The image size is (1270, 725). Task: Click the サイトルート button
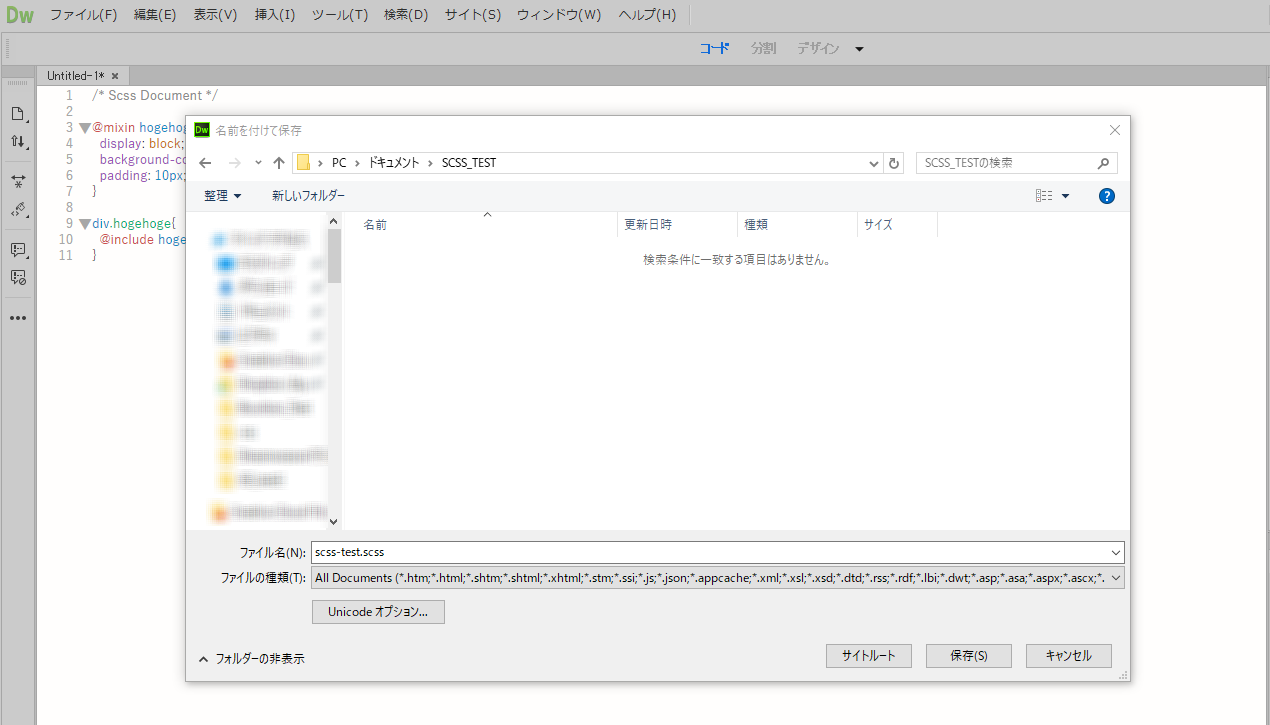point(868,655)
